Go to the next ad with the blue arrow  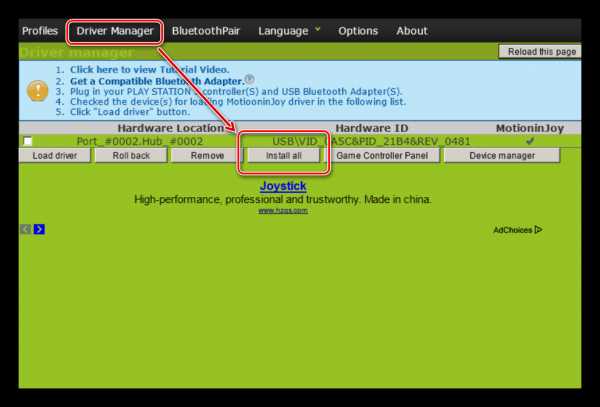pyautogui.click(x=39, y=229)
